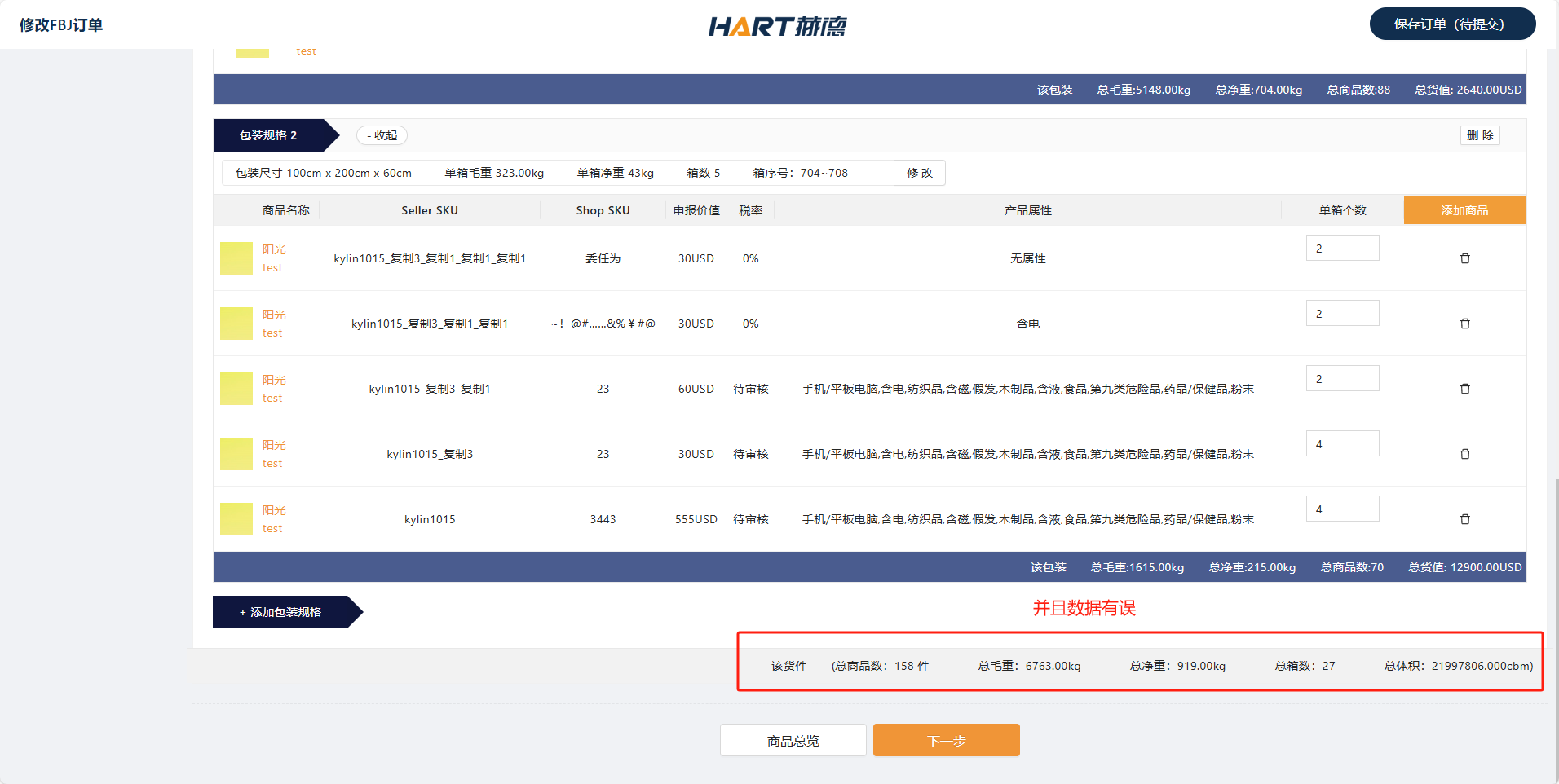Select the 包装规格 2 tab label
Viewport: 1559px width, 784px height.
269,135
